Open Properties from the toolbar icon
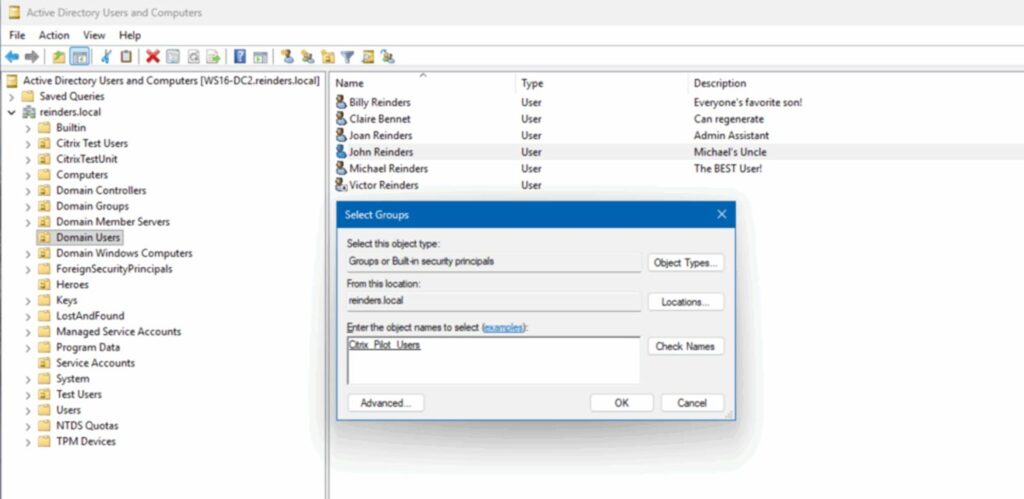 point(172,57)
